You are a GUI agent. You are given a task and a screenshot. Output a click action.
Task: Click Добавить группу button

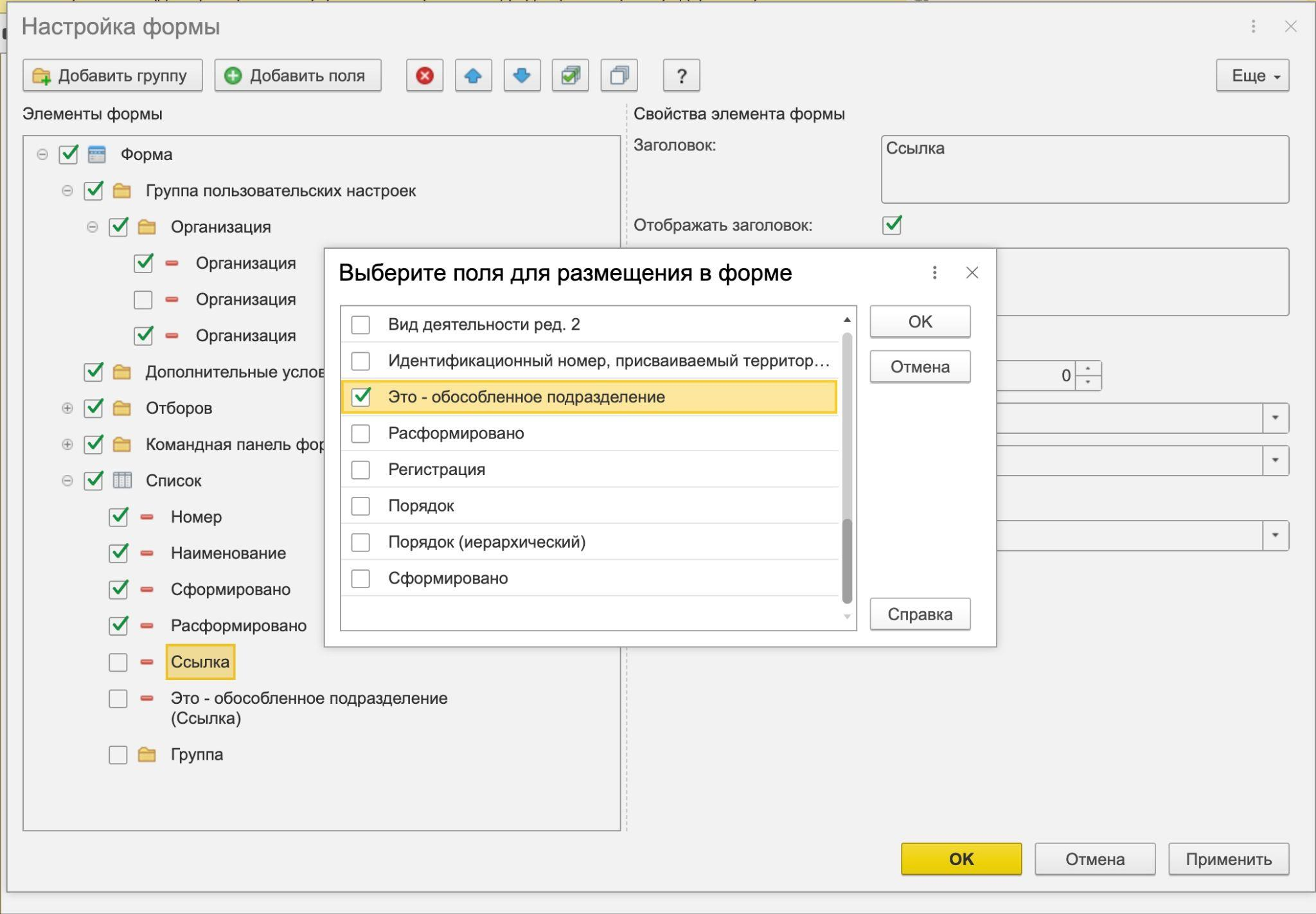(112, 76)
